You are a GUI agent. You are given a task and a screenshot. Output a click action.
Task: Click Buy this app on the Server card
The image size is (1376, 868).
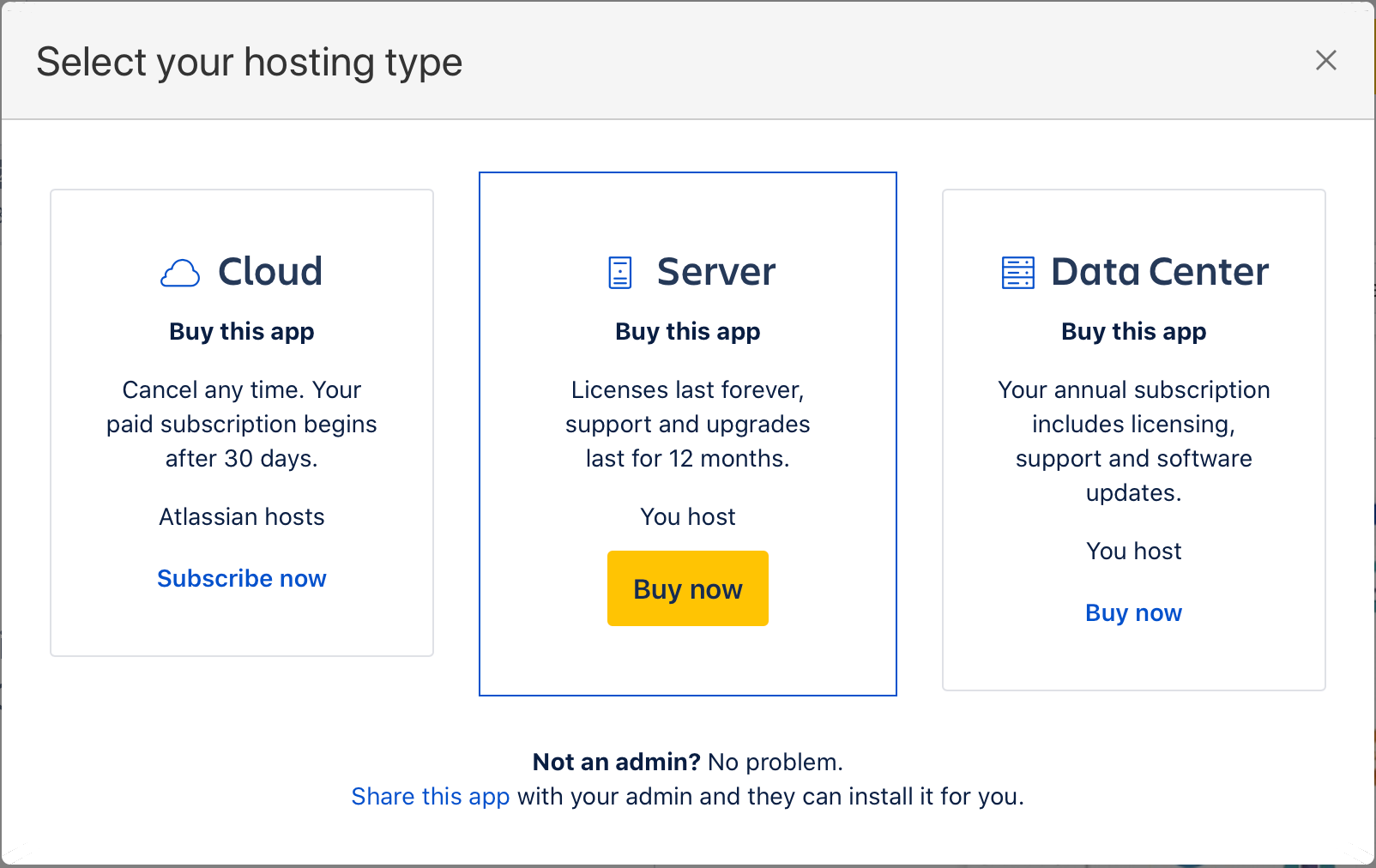tap(687, 331)
